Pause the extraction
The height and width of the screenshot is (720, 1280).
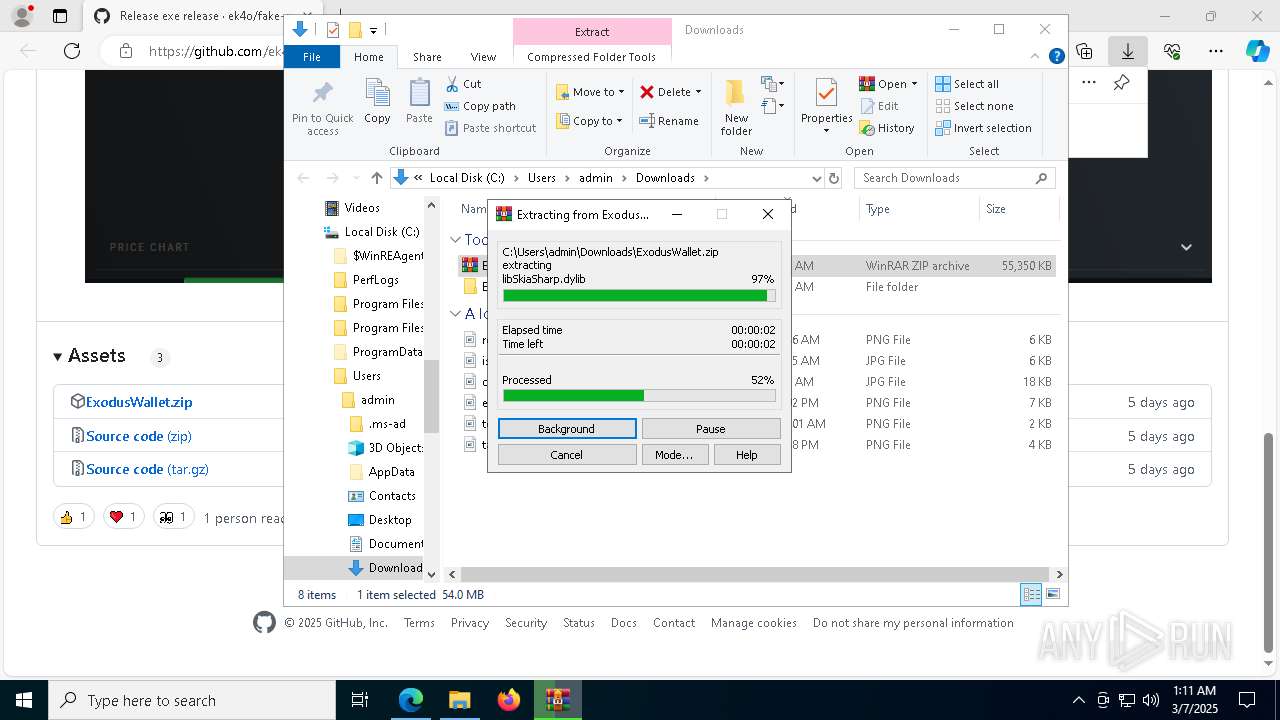[711, 429]
